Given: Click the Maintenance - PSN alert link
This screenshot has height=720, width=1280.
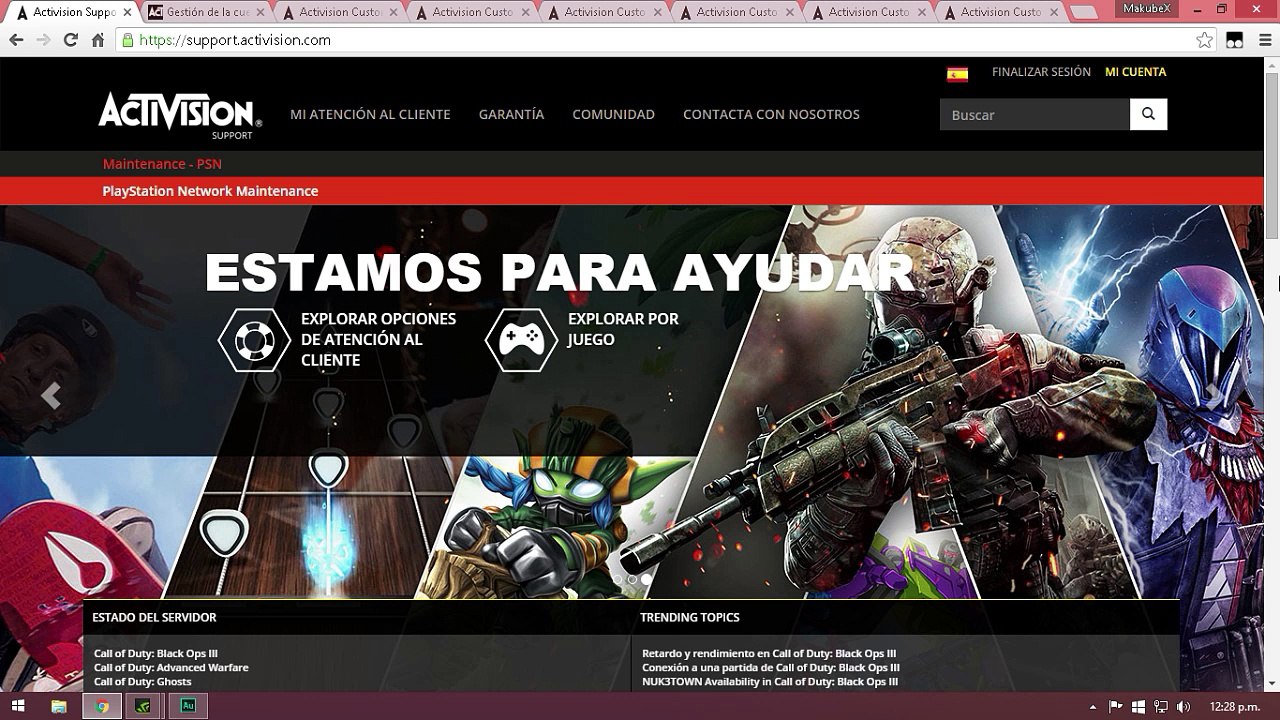Looking at the screenshot, I should coord(162,164).
